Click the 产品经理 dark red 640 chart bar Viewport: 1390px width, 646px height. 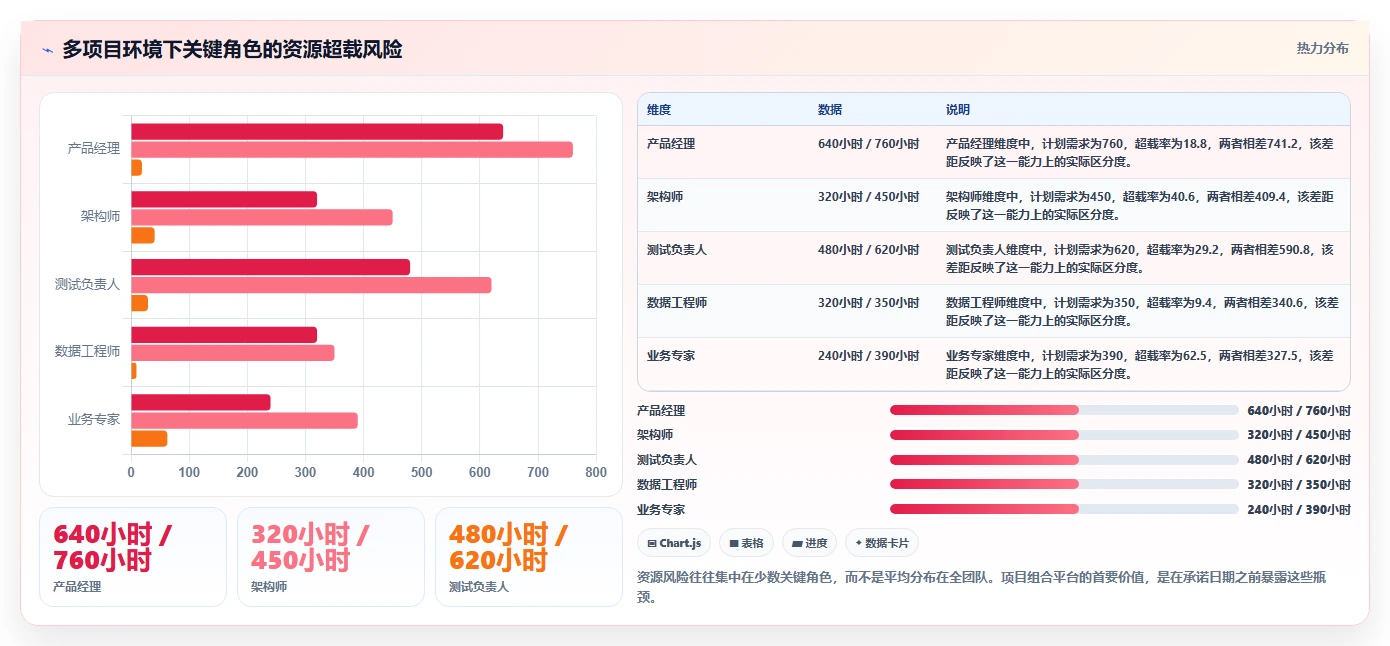tap(317, 131)
